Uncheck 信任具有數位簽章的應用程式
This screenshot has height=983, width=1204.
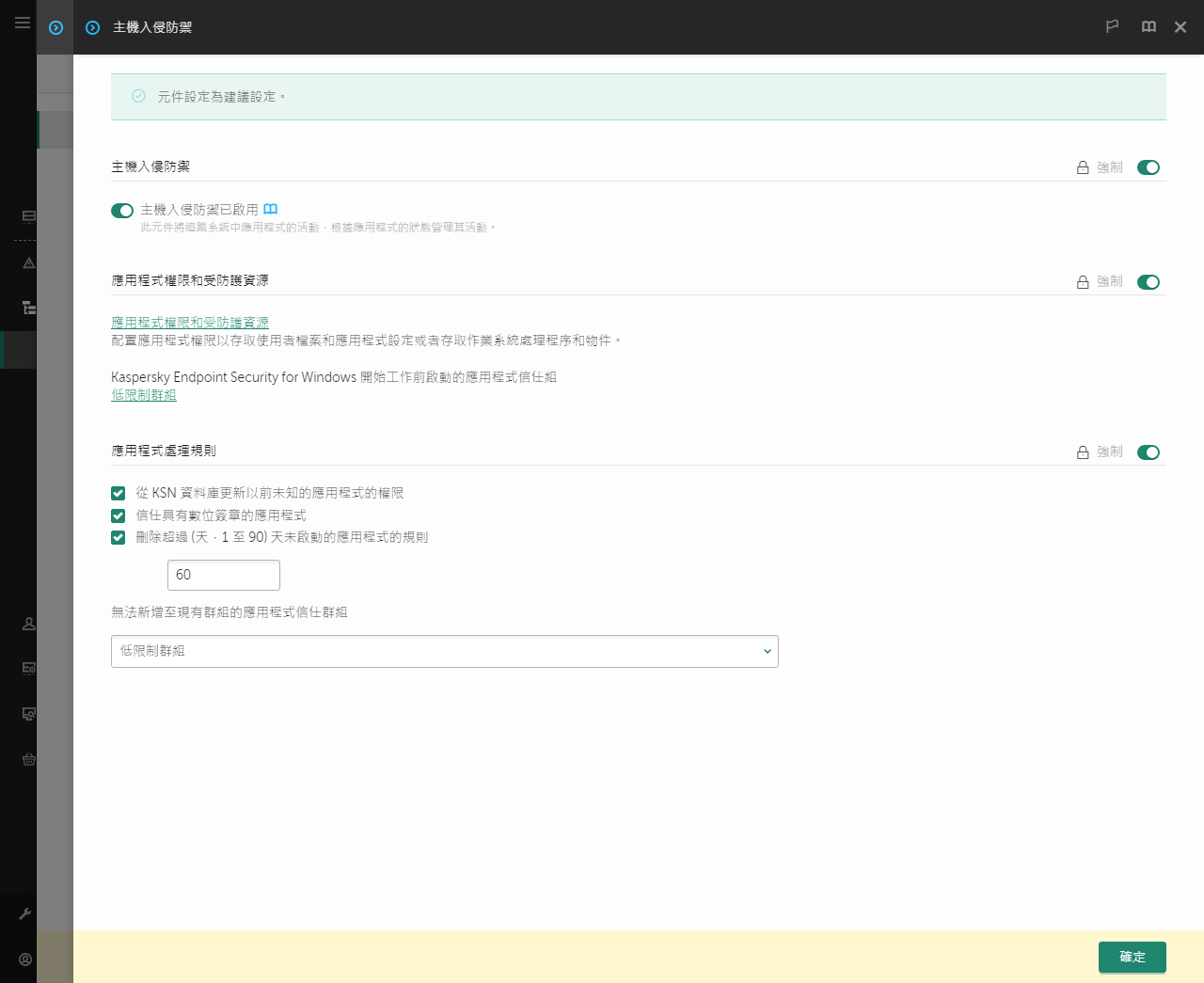(119, 515)
